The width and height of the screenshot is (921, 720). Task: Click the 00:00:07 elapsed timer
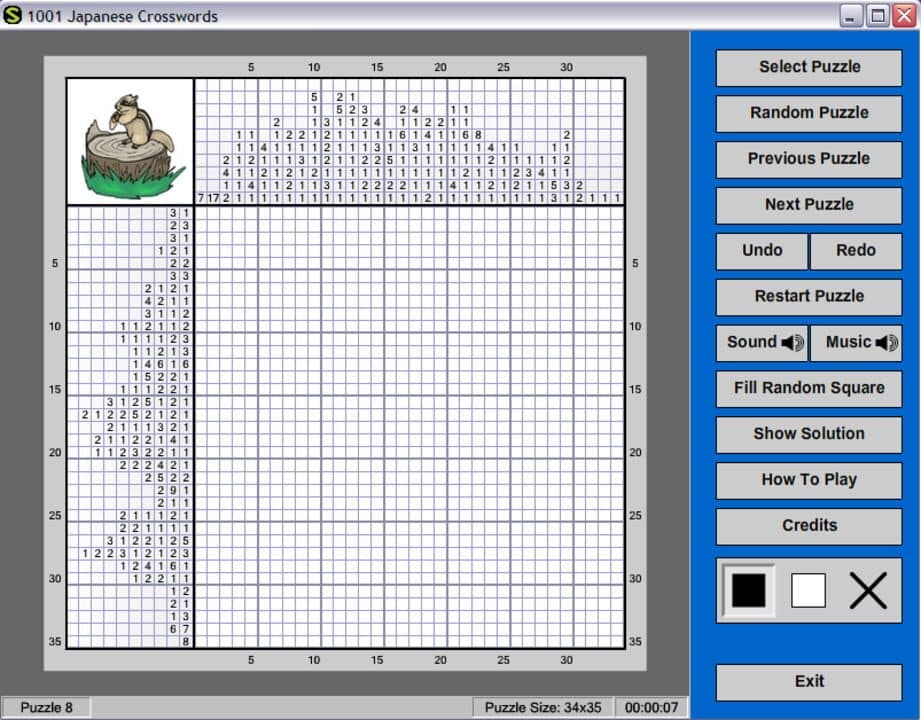[x=651, y=707]
